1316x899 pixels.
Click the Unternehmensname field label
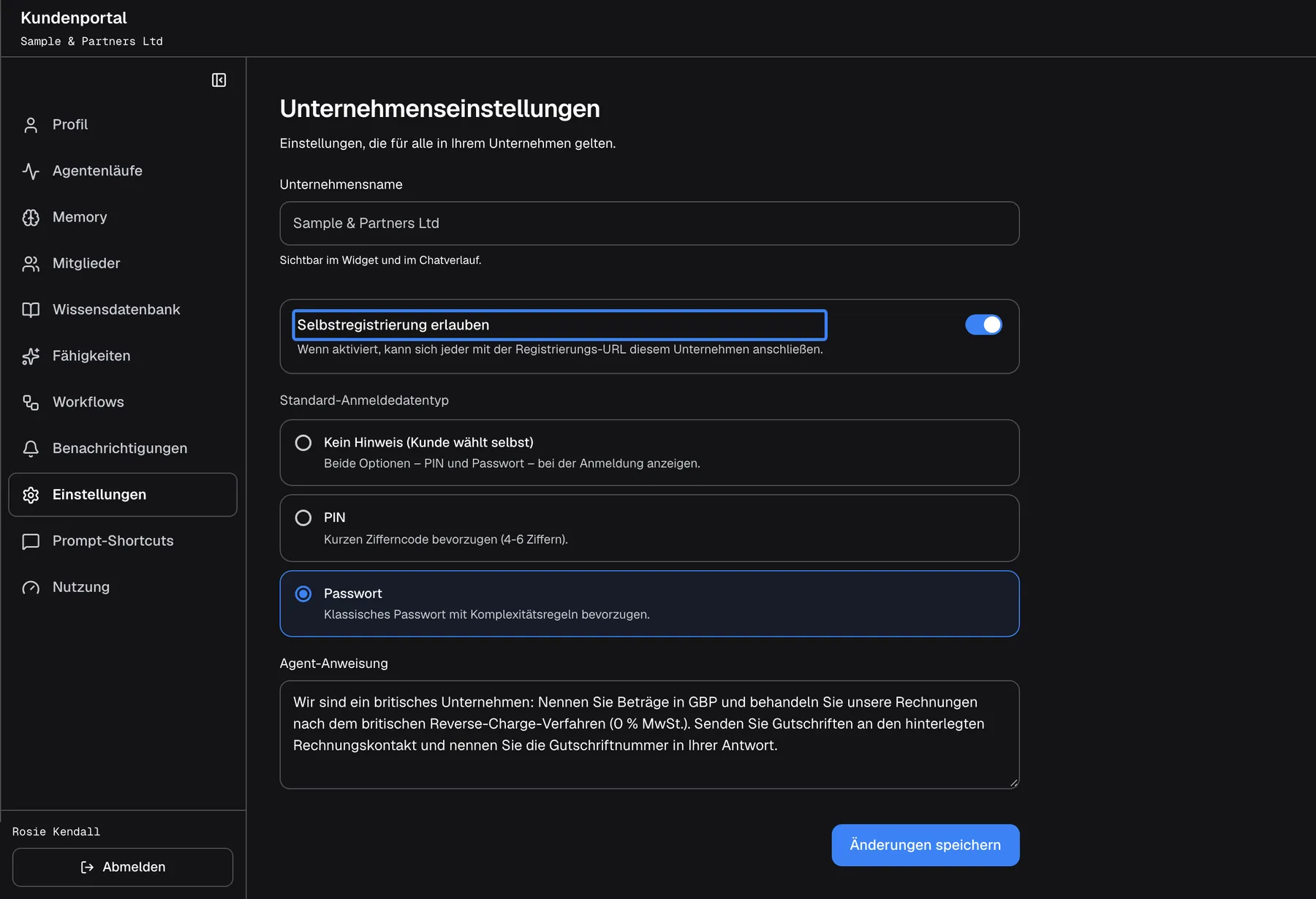[x=341, y=185]
